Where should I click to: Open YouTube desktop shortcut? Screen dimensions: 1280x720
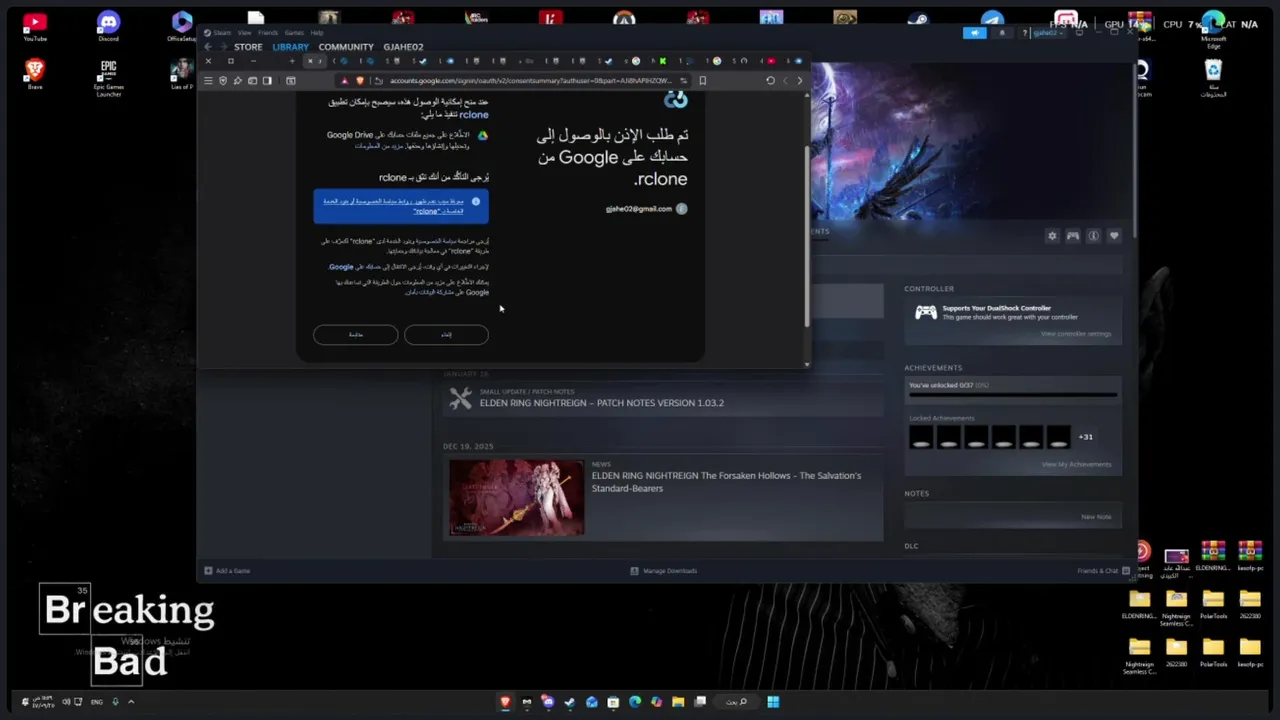point(35,26)
